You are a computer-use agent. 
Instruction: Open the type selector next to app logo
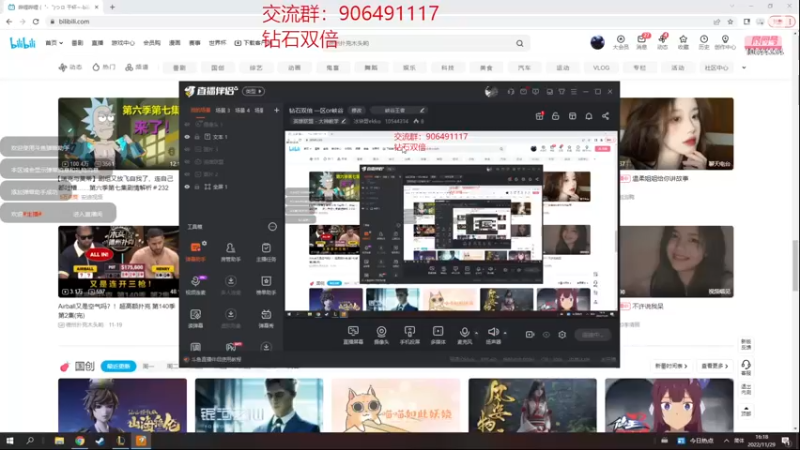click(x=254, y=91)
